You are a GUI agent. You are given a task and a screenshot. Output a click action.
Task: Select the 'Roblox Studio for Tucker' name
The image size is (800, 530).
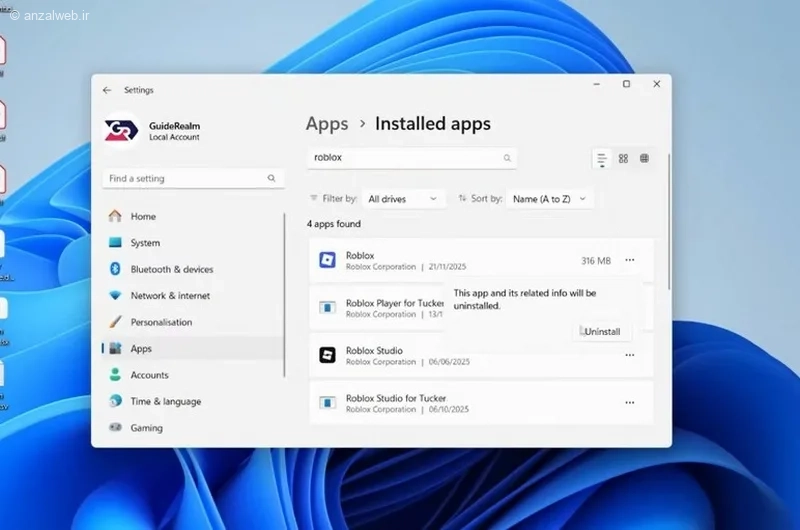(x=396, y=398)
